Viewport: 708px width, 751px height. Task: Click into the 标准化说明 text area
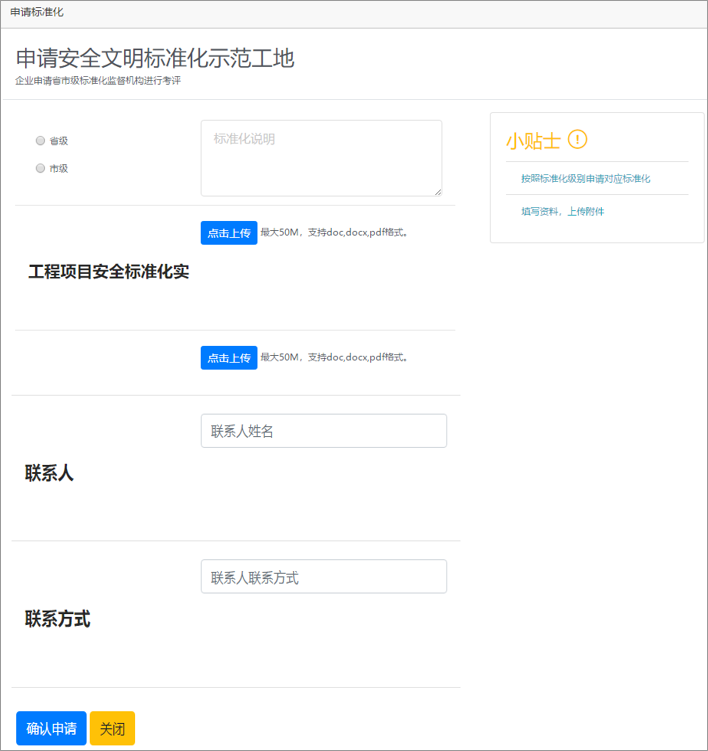pos(321,158)
